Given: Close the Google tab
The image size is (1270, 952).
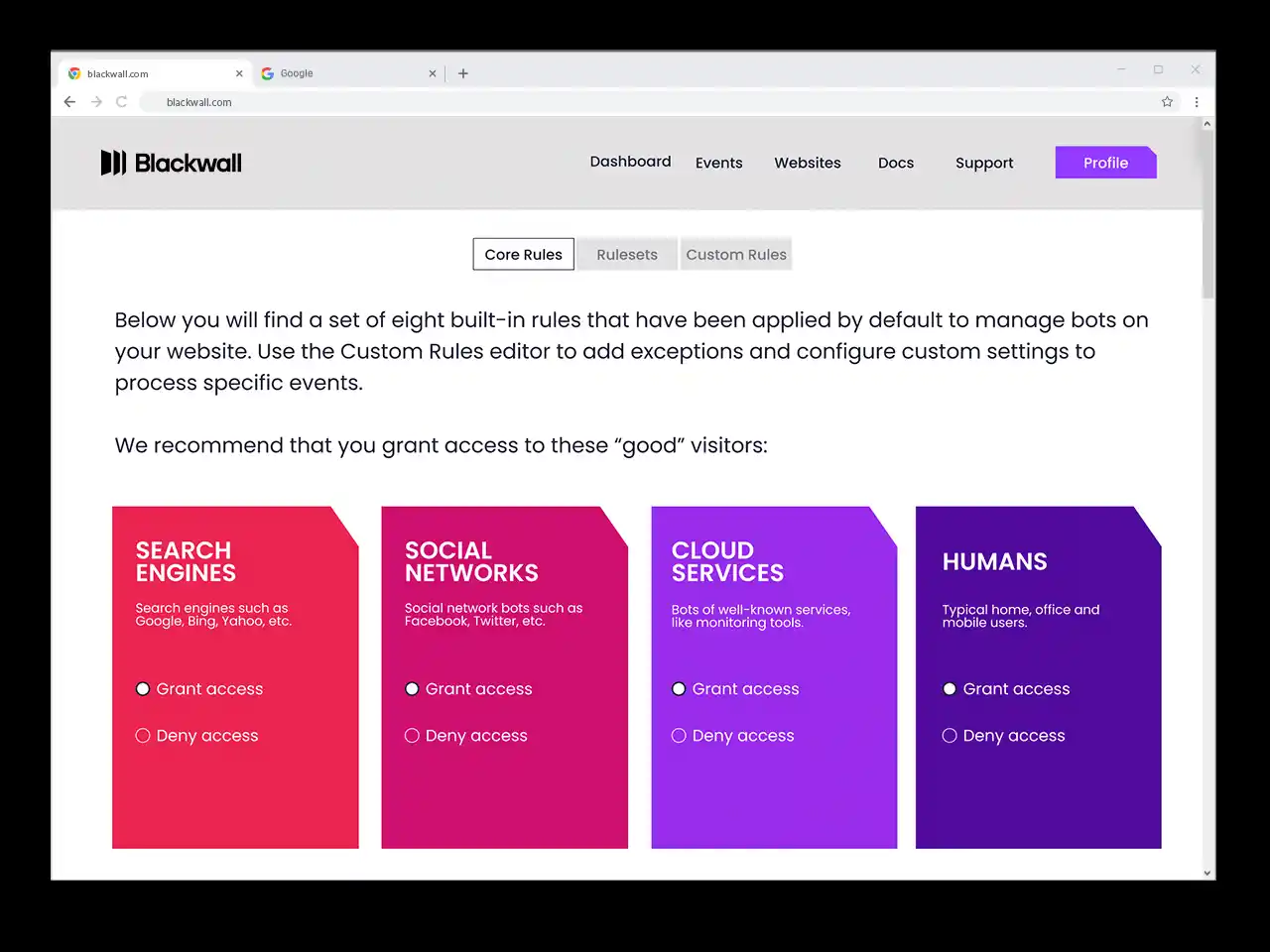Looking at the screenshot, I should tap(433, 73).
